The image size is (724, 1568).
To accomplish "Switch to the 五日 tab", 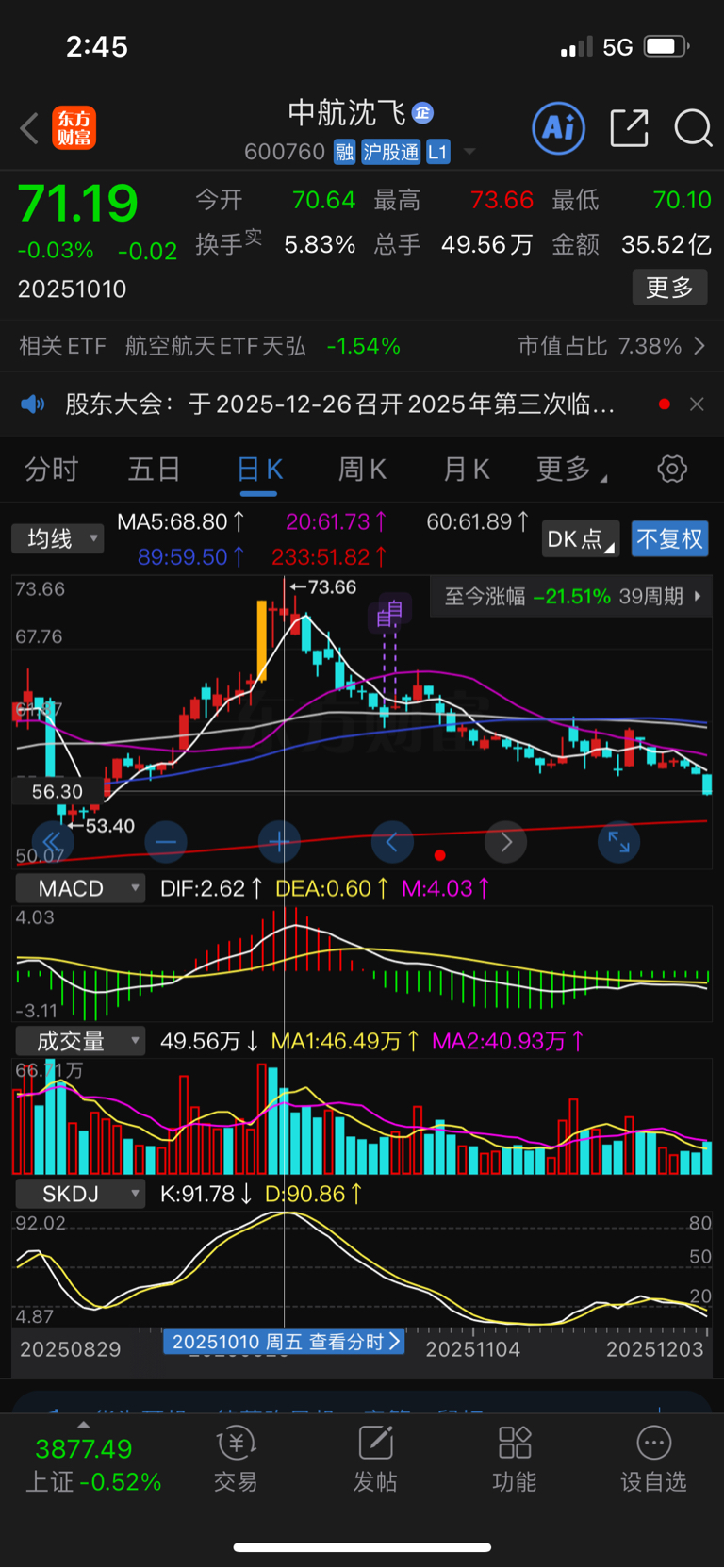I will (x=154, y=469).
